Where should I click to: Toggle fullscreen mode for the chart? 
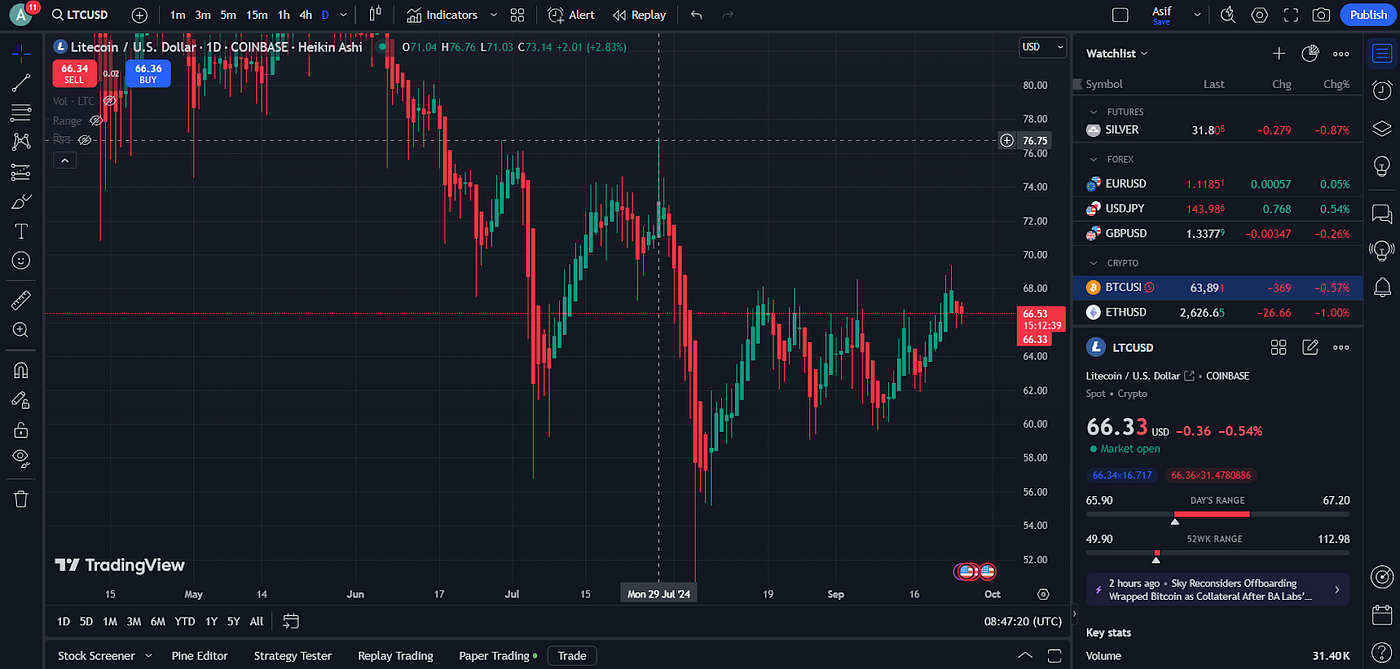[1290, 15]
